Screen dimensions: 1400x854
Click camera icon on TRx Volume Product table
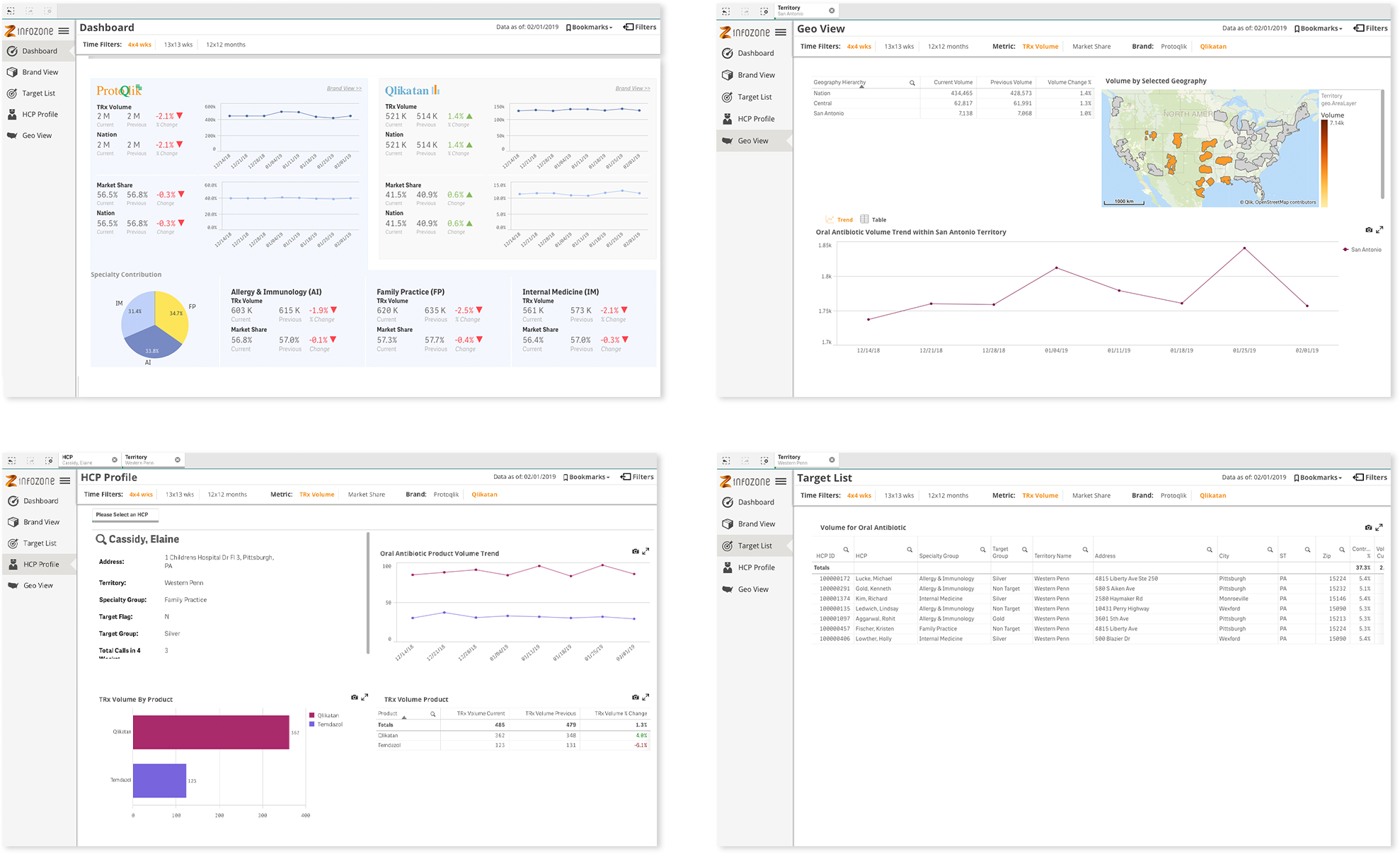[635, 698]
